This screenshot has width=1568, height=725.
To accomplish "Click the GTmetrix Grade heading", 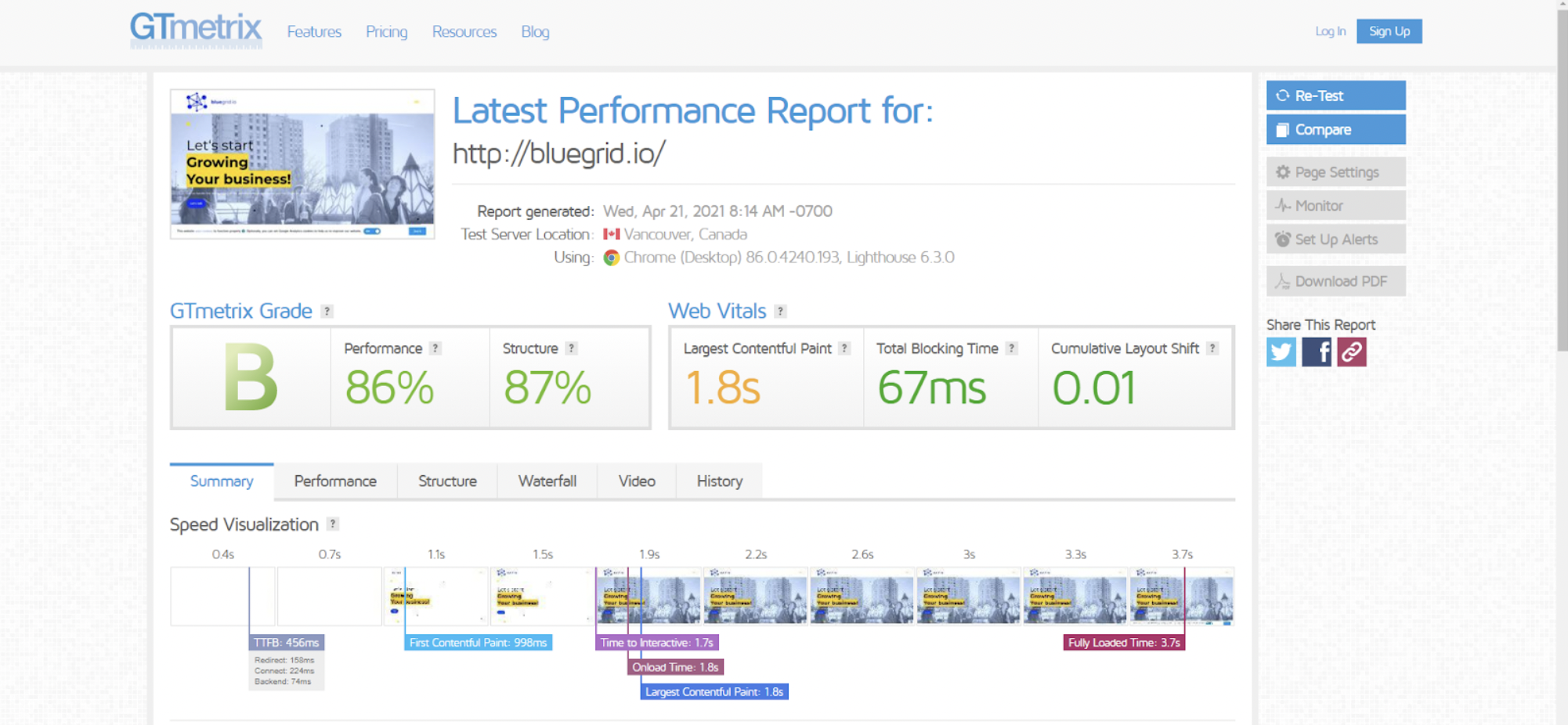I will [241, 312].
